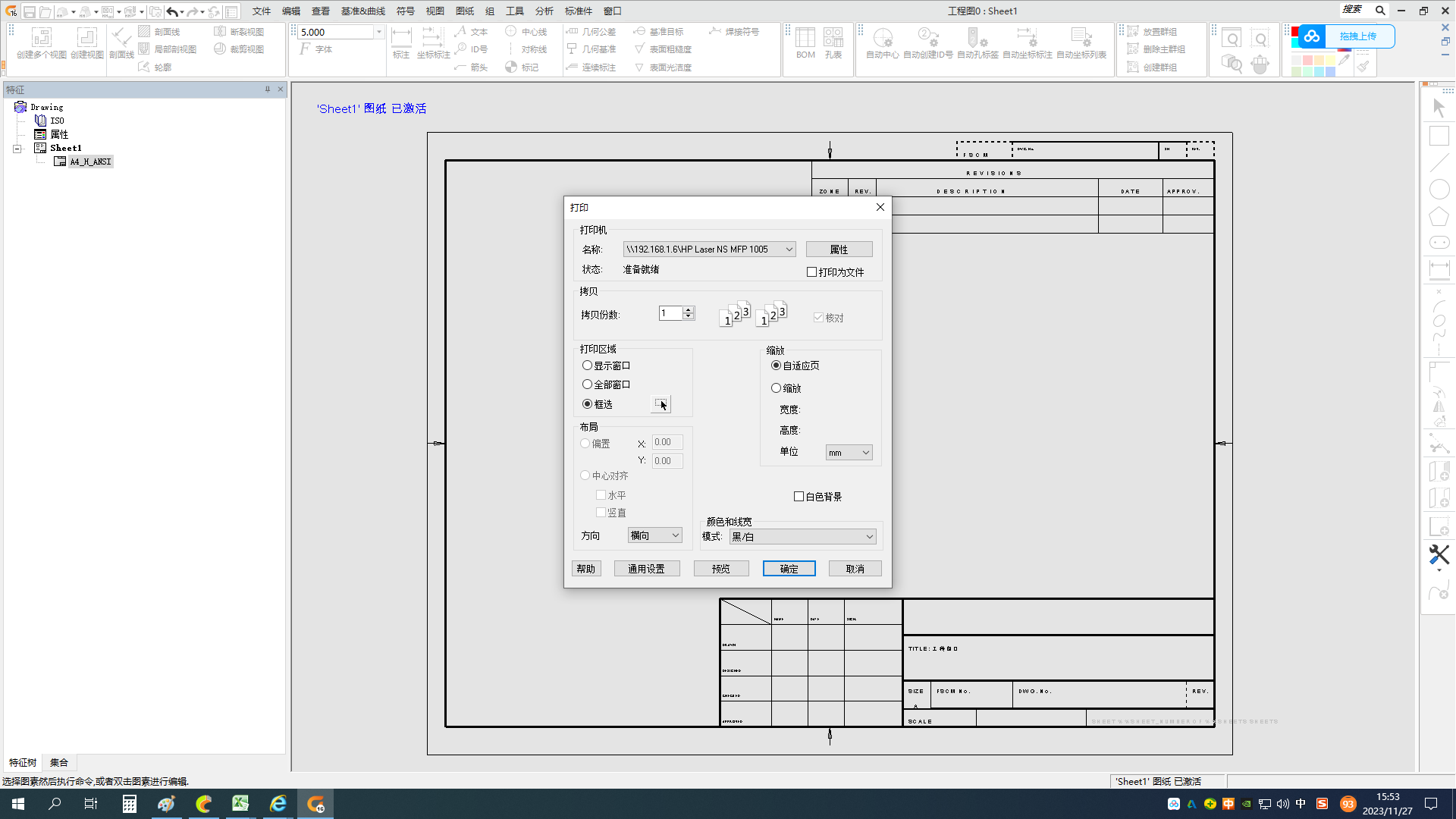
Task: Click the 确定 button
Action: 789,569
